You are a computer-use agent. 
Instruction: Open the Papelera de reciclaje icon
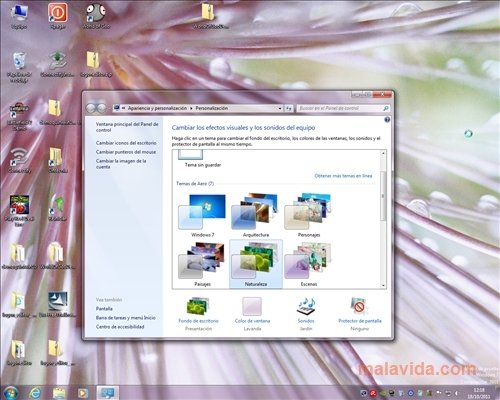click(19, 66)
